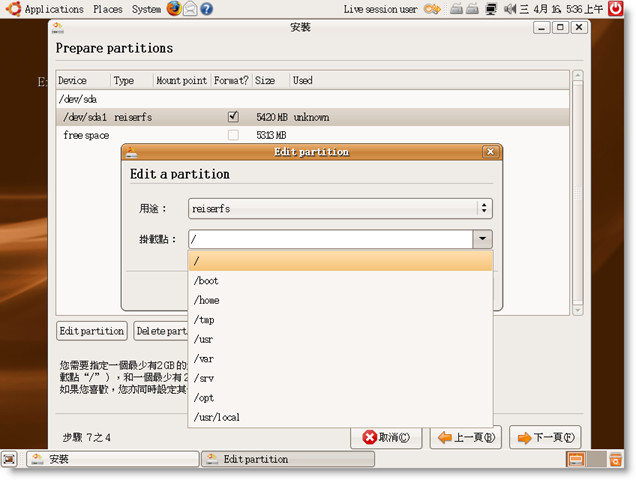
Task: Open the trash icon in bottom panel
Action: [x=615, y=459]
